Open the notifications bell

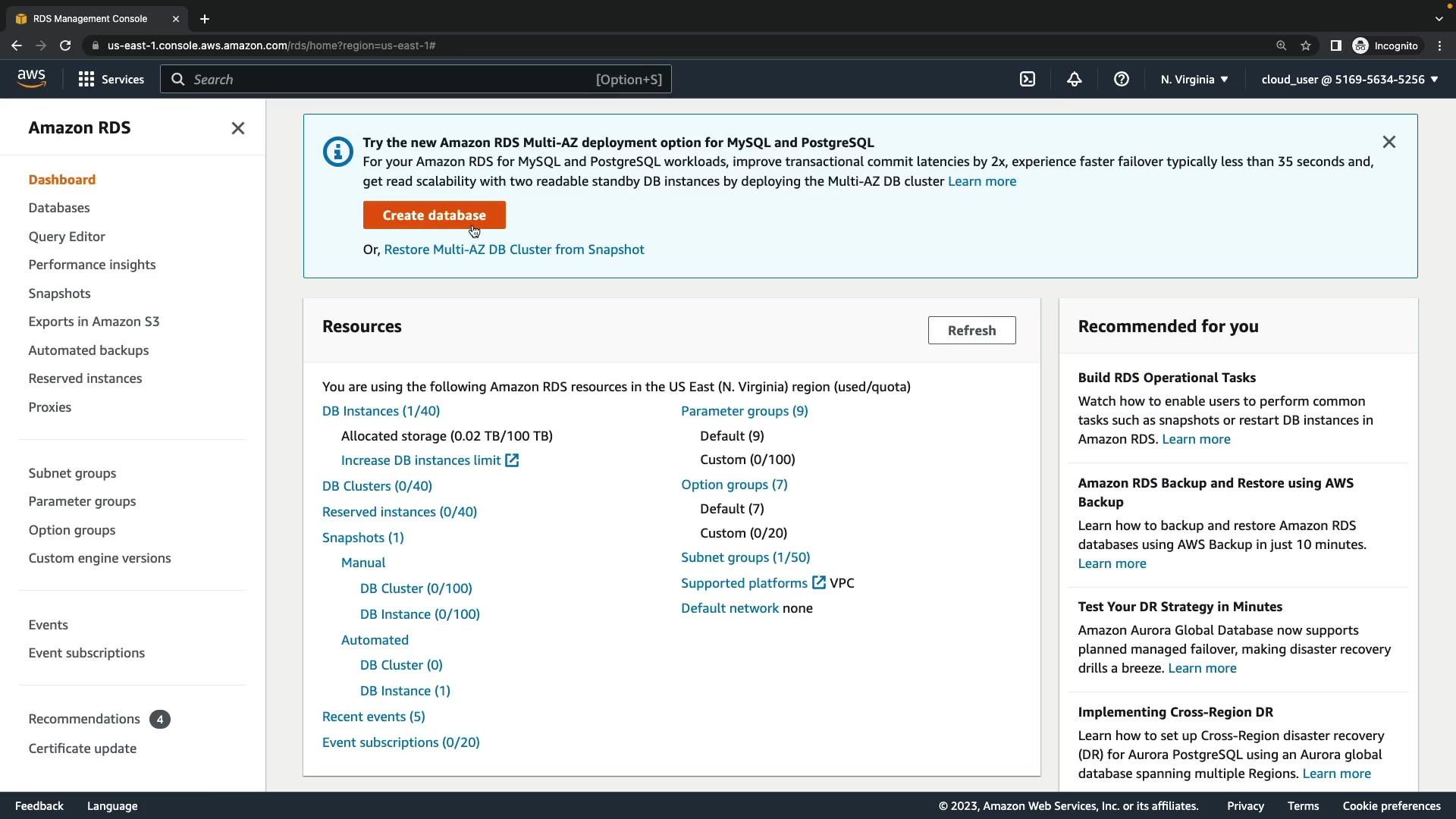point(1075,80)
